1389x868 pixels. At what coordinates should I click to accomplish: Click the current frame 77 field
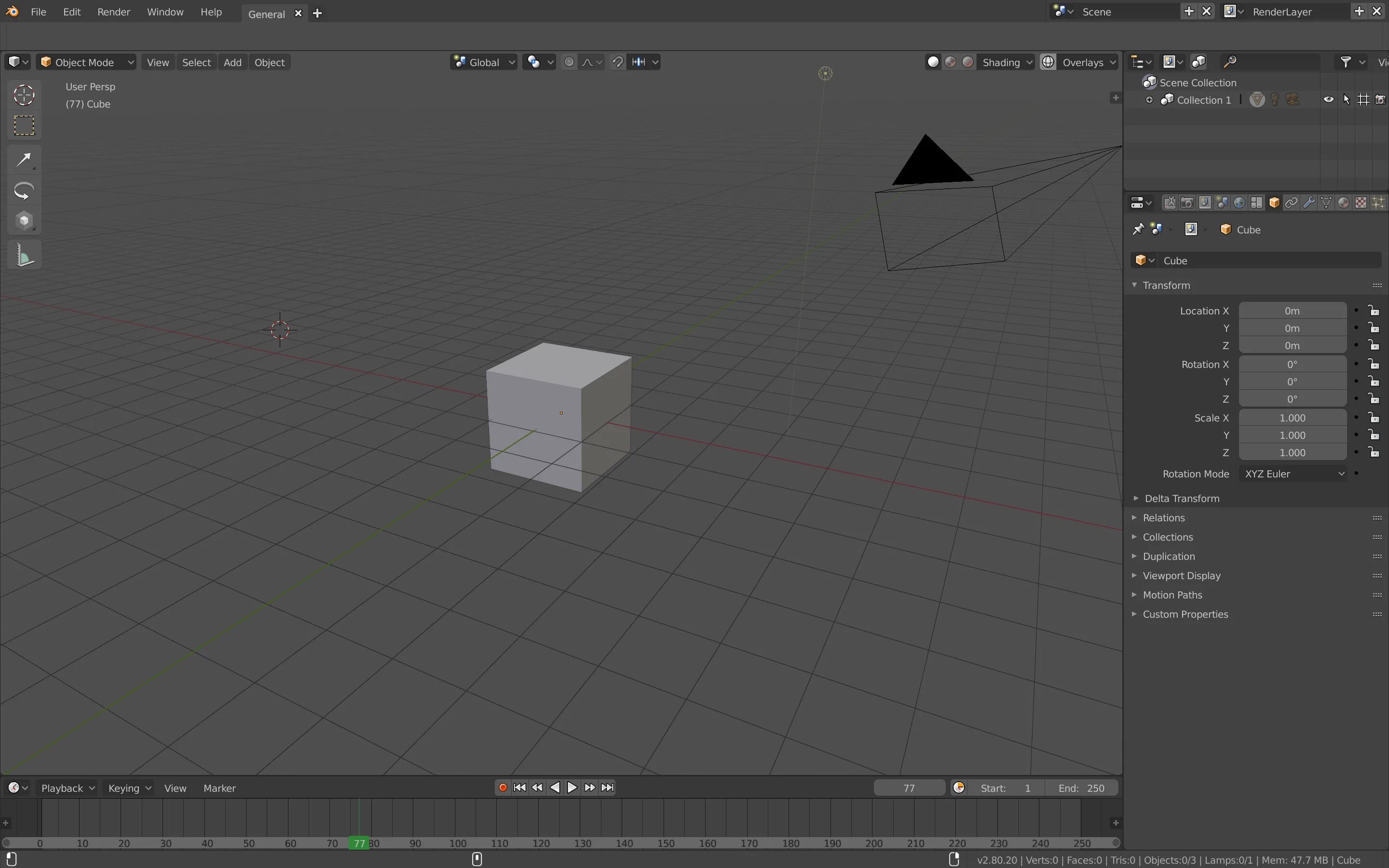pyautogui.click(x=909, y=788)
